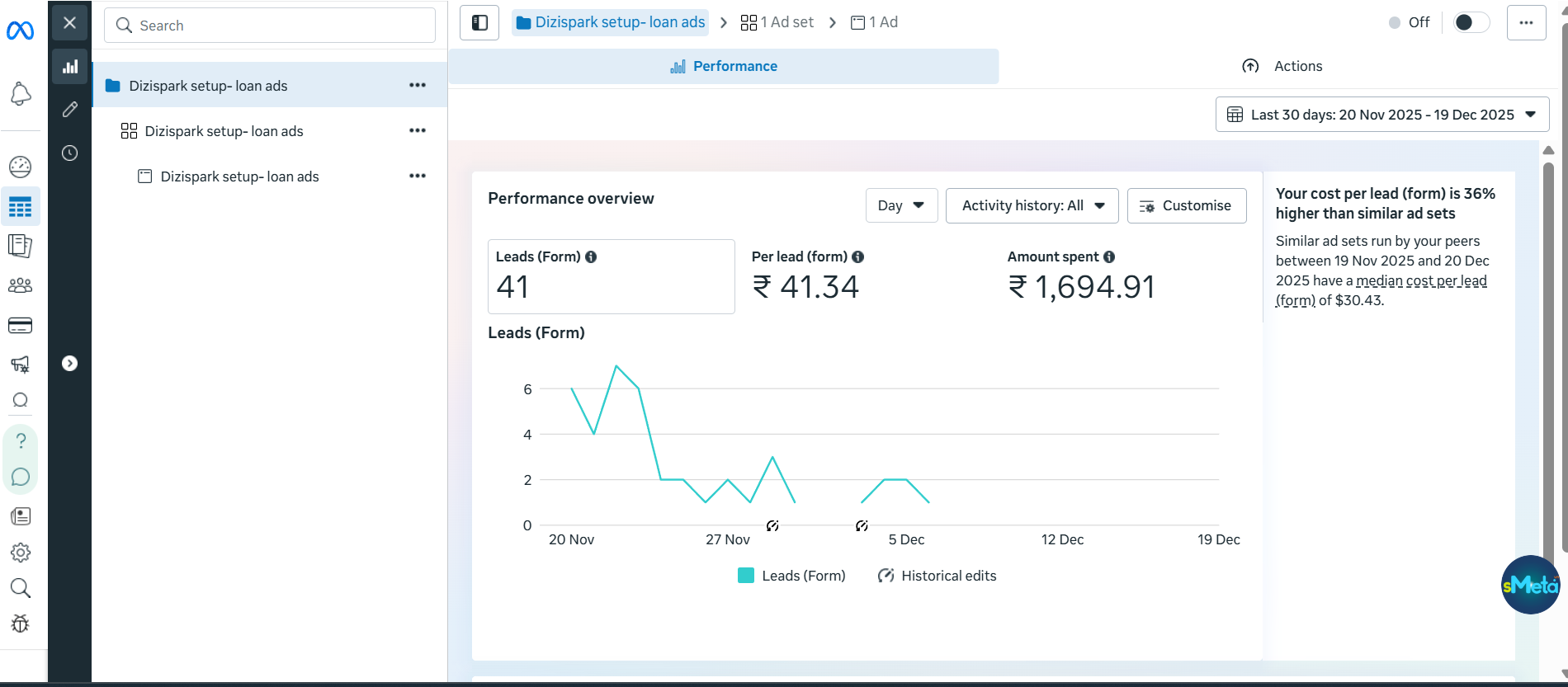Switch to the Actions tab
1568x687 pixels.
pyautogui.click(x=1282, y=66)
